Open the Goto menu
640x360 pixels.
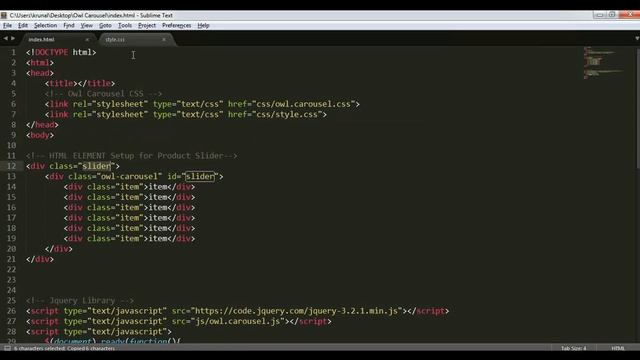point(105,25)
